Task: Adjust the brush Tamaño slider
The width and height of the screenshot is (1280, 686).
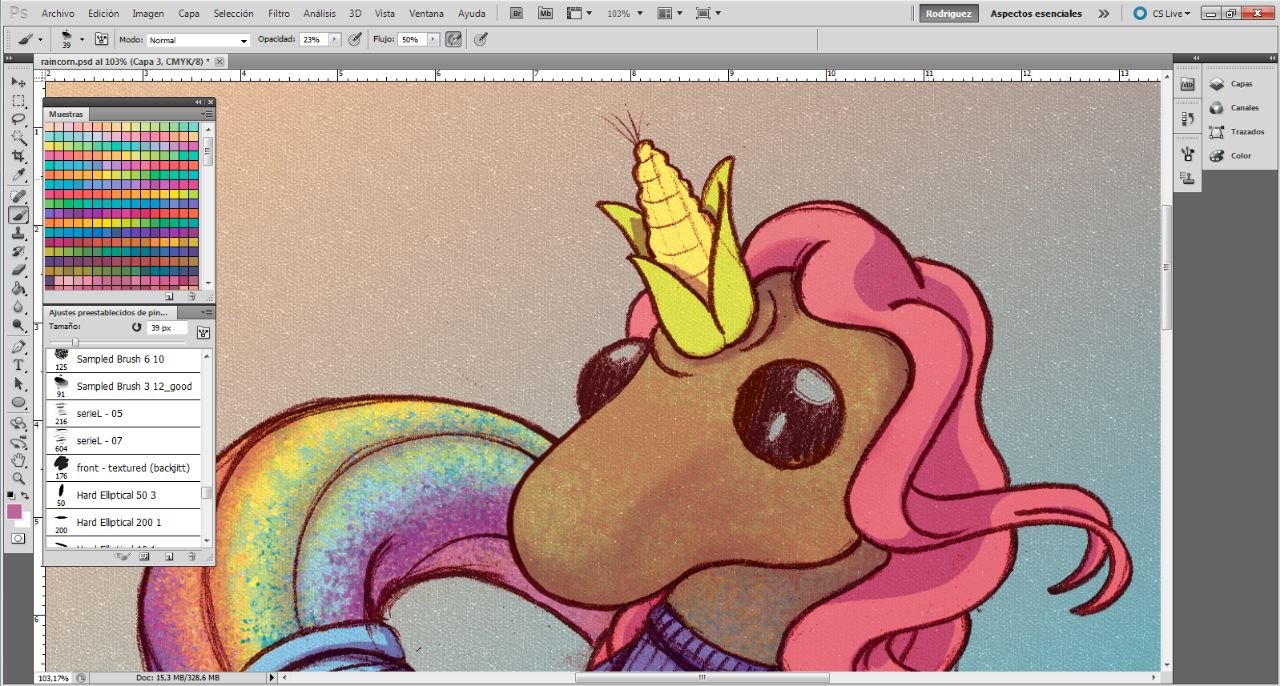Action: point(75,342)
